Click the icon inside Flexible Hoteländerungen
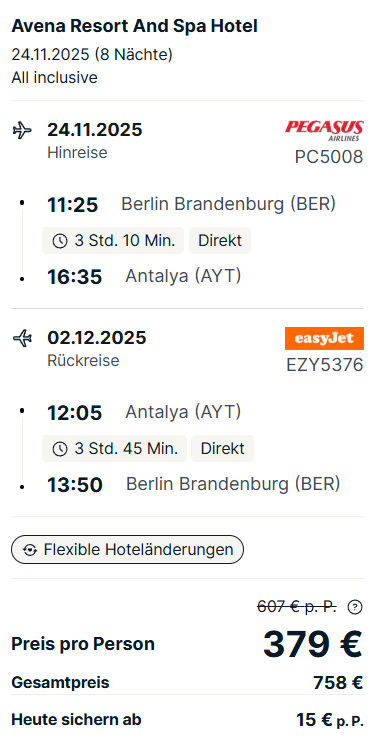The width and height of the screenshot is (376, 745). 30,550
